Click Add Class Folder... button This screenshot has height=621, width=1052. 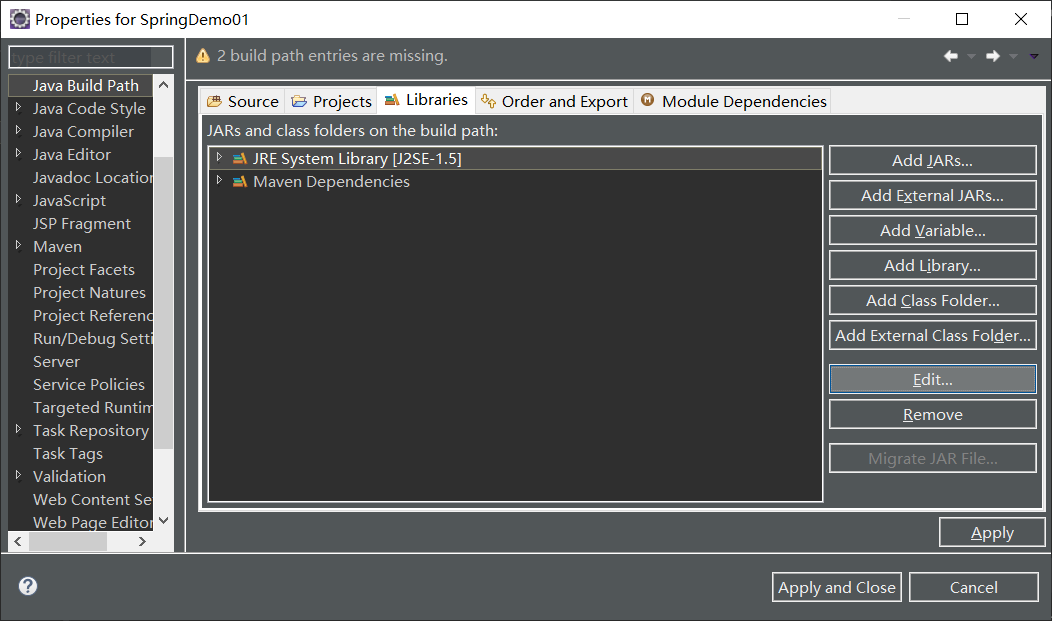(x=933, y=300)
